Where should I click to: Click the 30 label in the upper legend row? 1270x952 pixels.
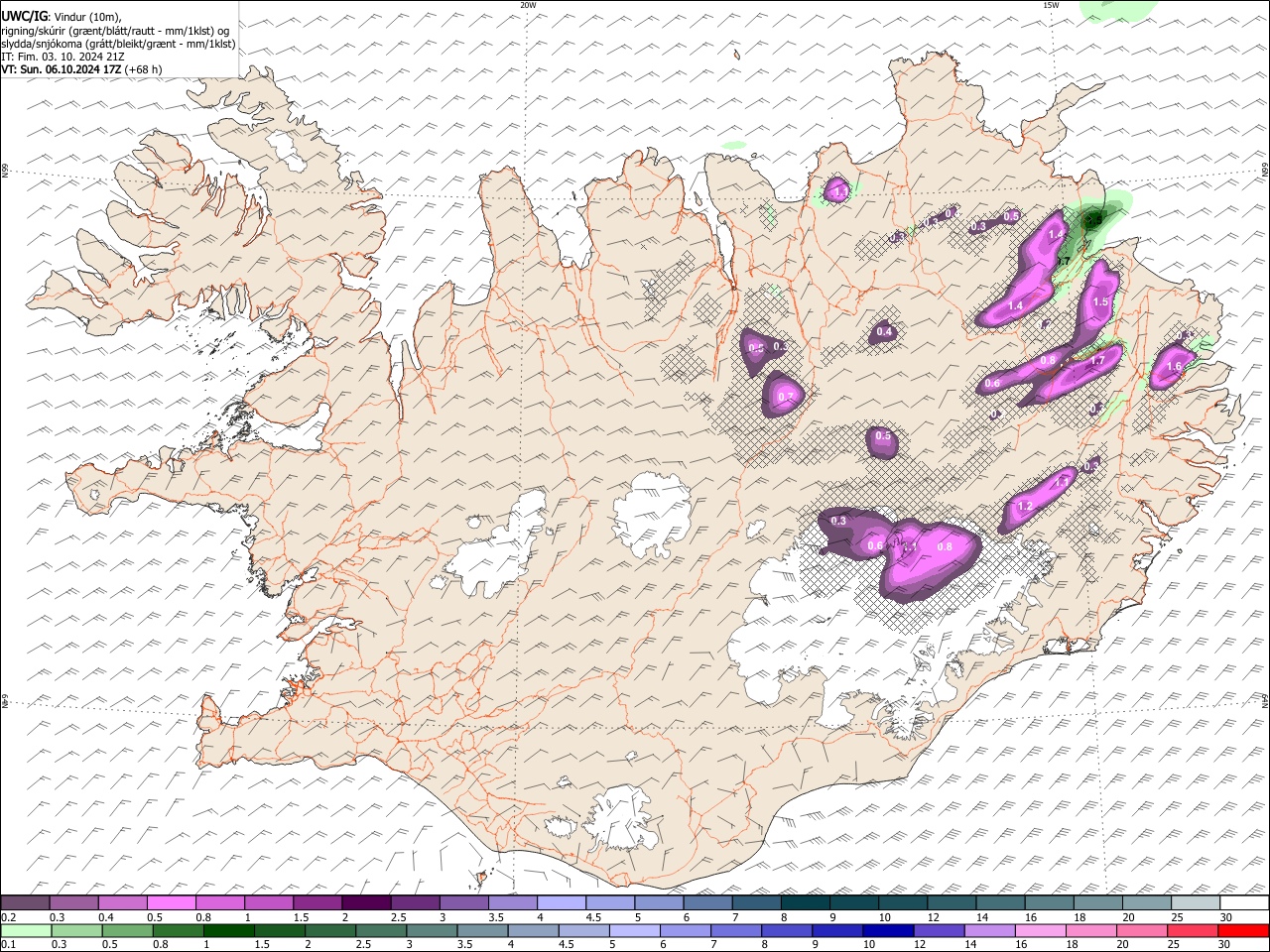pos(1225,917)
